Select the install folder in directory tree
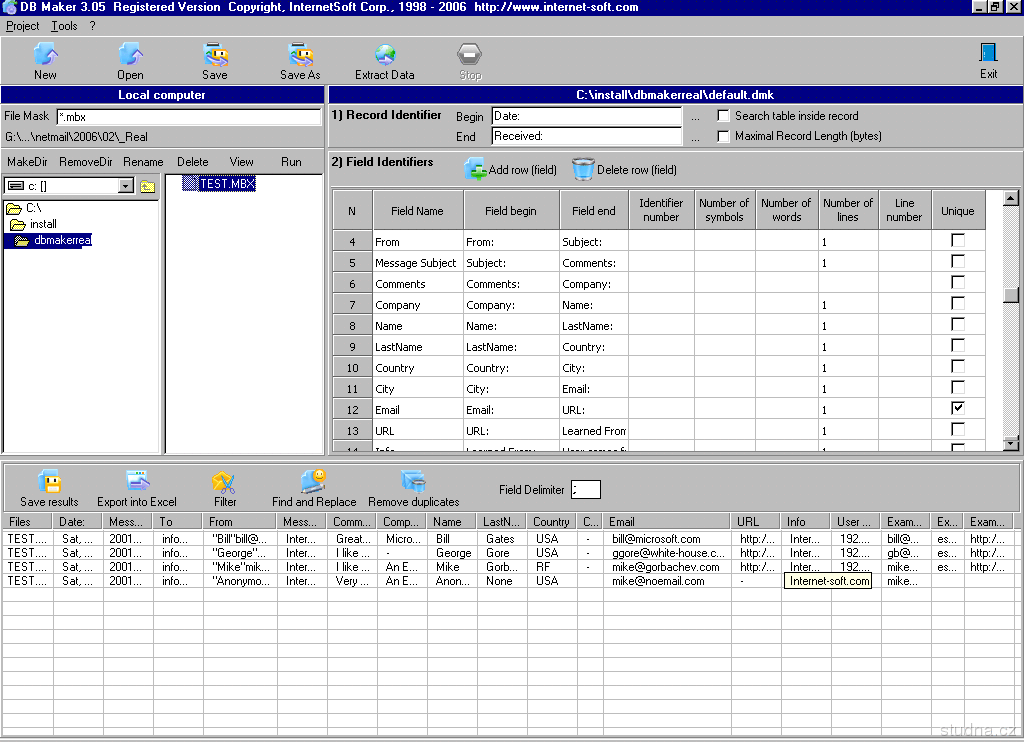This screenshot has height=742, width=1024. pos(43,224)
